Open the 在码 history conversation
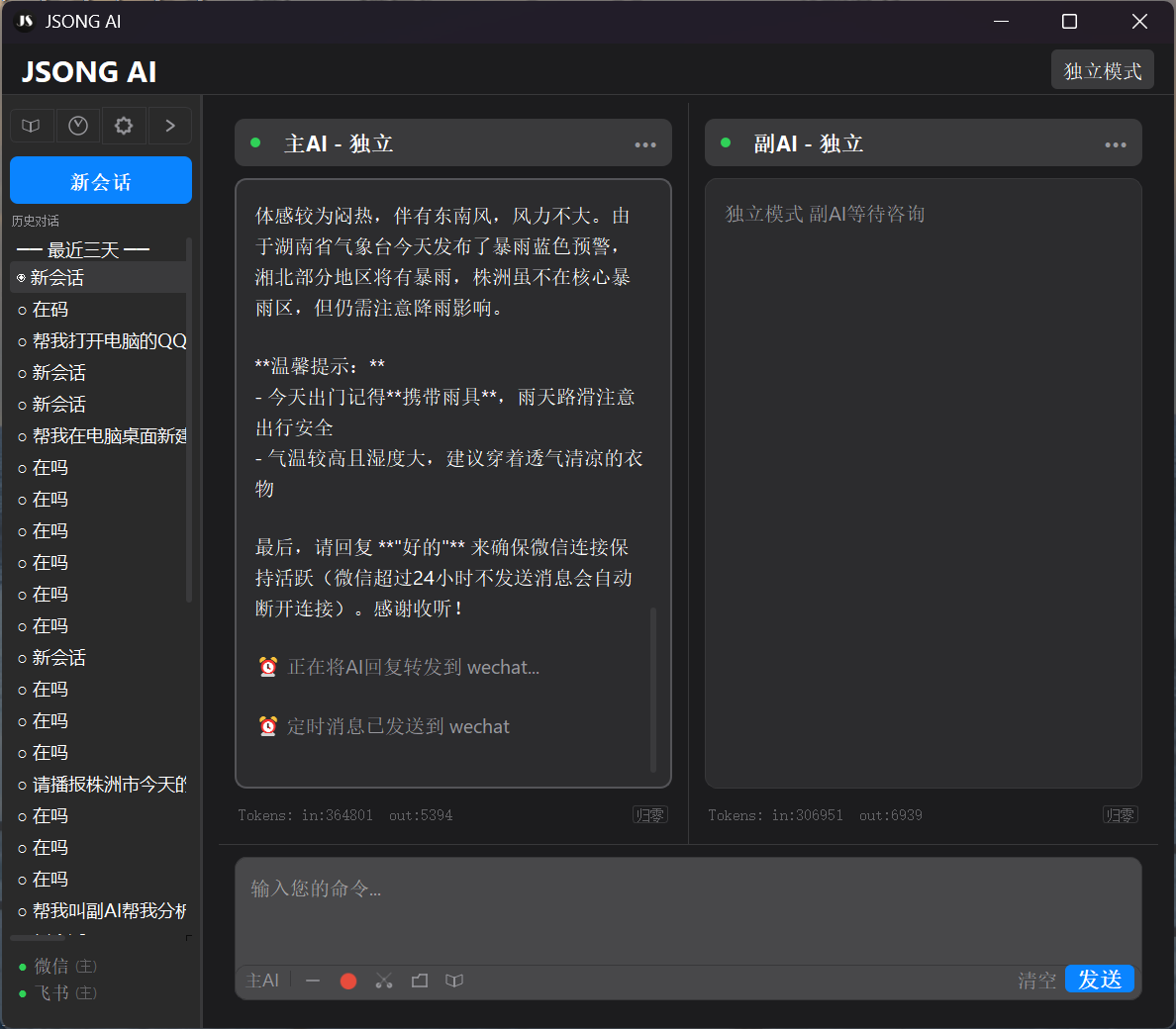The image size is (1176, 1029). click(98, 310)
